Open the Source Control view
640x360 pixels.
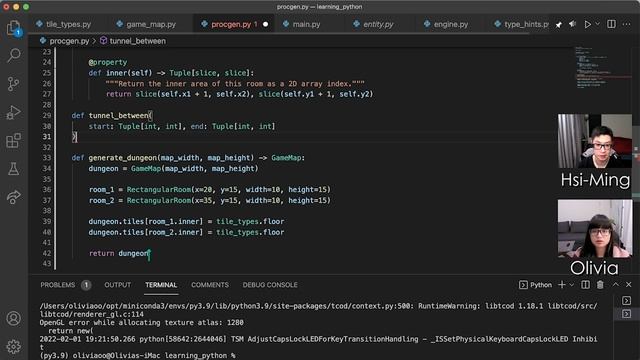click(x=13, y=84)
